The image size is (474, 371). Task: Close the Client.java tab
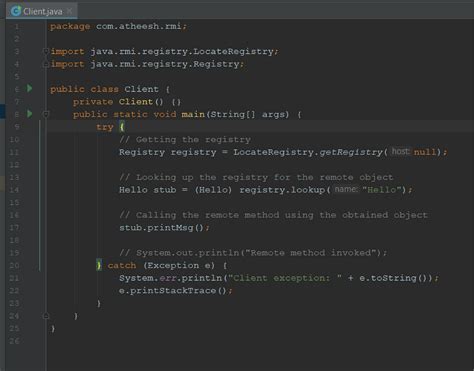pyautogui.click(x=69, y=11)
